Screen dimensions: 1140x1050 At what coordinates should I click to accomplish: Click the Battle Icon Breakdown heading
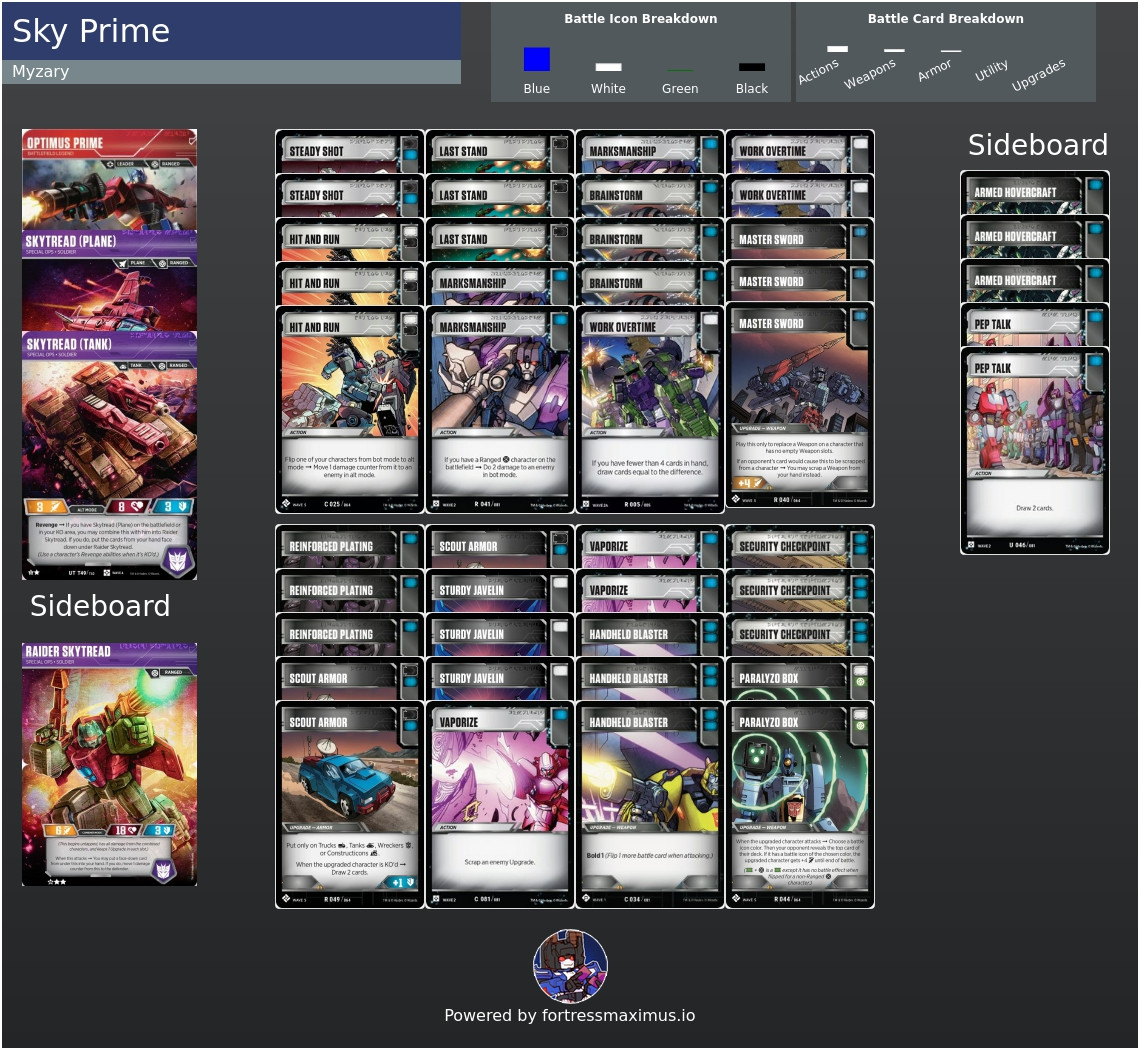(641, 19)
